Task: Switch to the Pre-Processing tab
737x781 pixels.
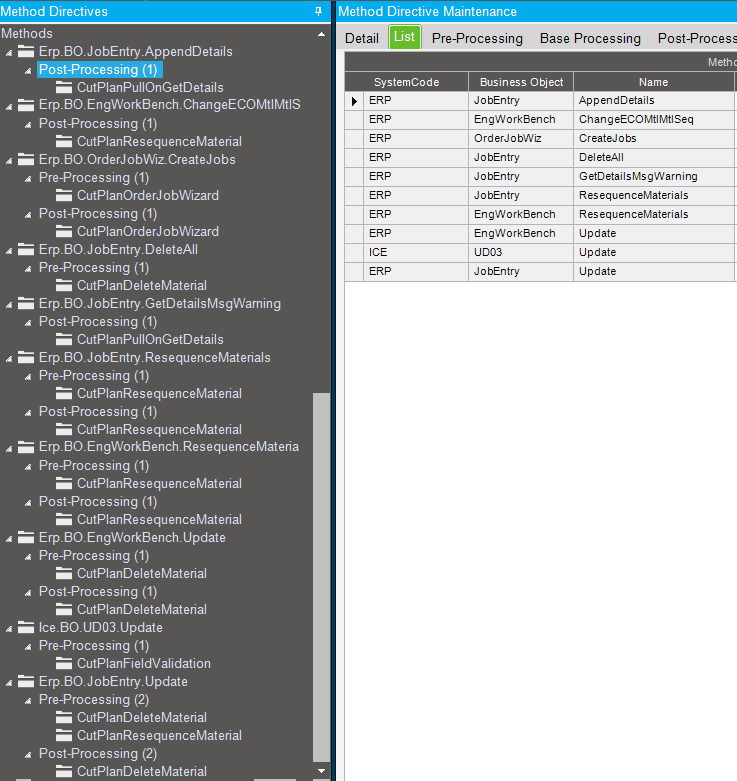Action: (x=477, y=38)
